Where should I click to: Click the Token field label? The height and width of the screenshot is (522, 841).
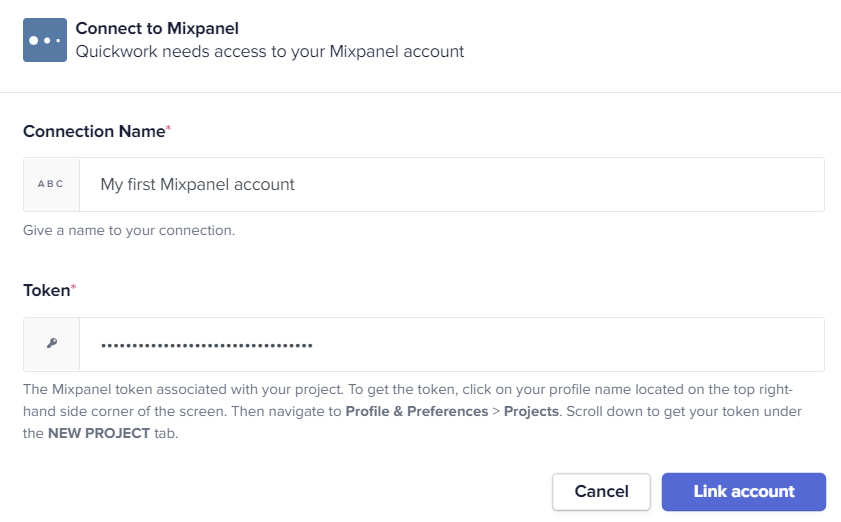[47, 290]
